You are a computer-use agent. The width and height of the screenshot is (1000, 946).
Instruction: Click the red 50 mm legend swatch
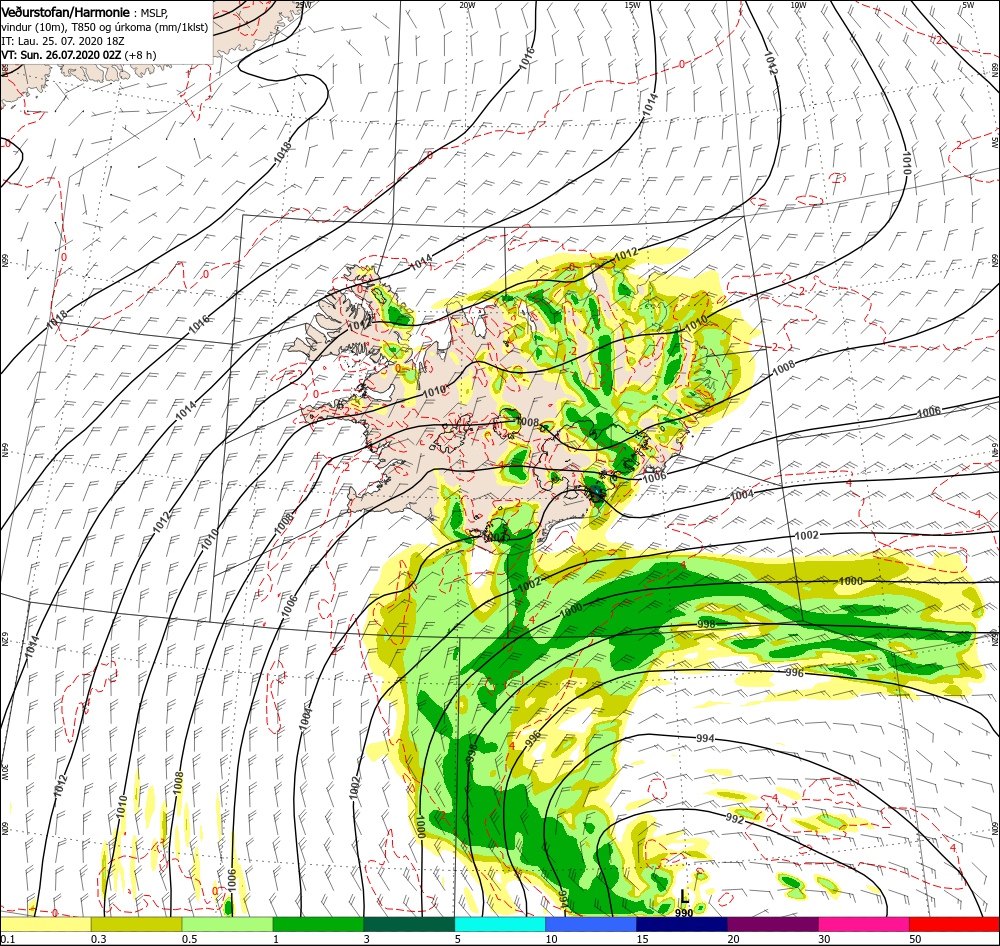click(x=954, y=924)
